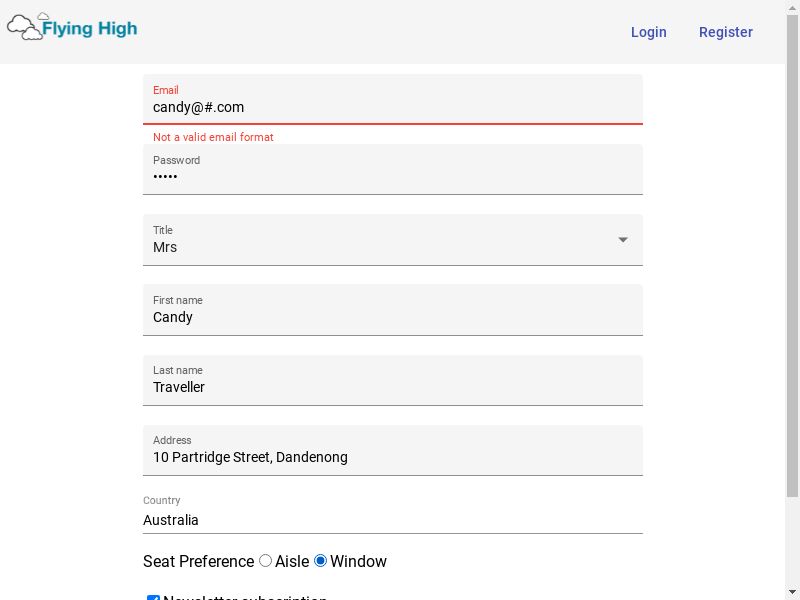Viewport: 800px width, 600px height.
Task: Click the scrollbar up arrow
Action: point(792,8)
